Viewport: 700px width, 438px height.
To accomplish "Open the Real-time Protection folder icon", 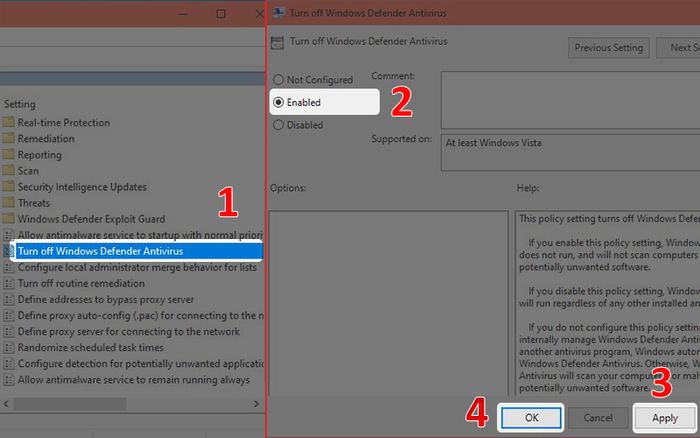I will 8,122.
